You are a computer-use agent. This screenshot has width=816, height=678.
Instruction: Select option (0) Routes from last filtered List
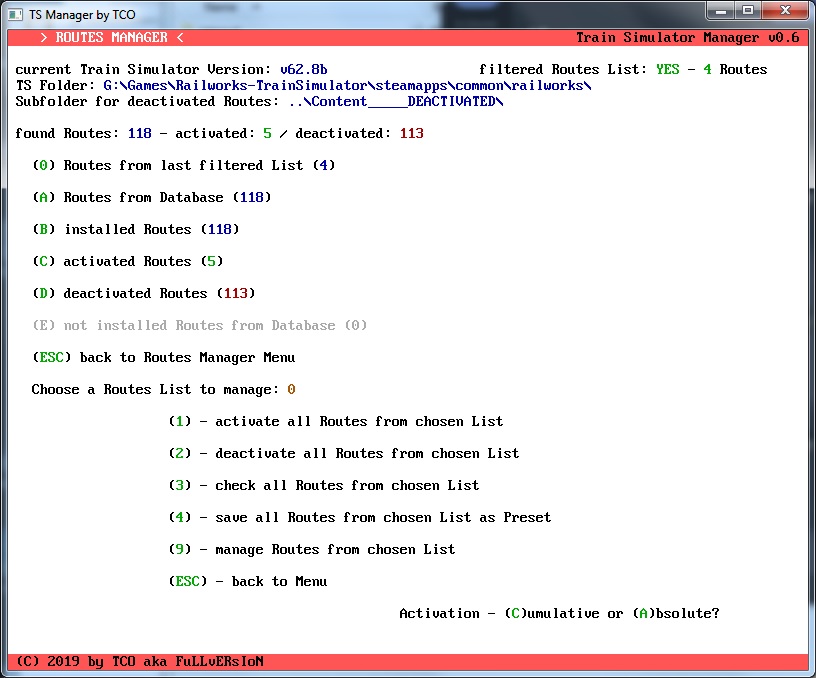[x=184, y=165]
